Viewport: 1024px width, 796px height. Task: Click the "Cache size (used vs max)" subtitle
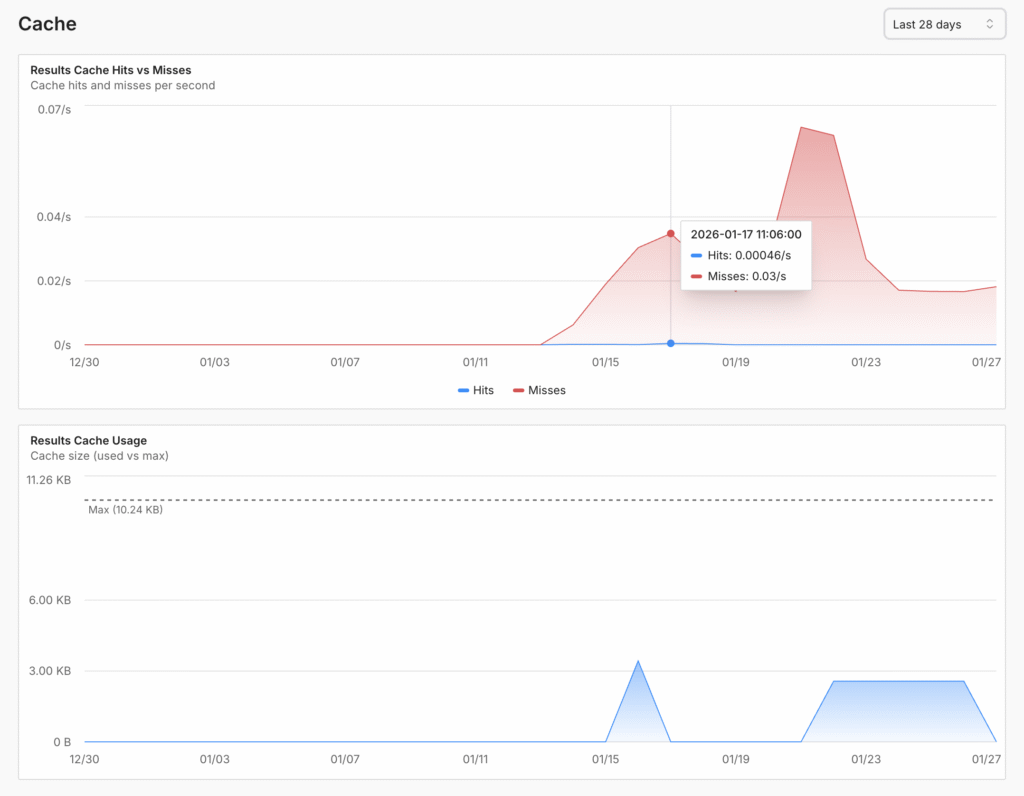99,456
